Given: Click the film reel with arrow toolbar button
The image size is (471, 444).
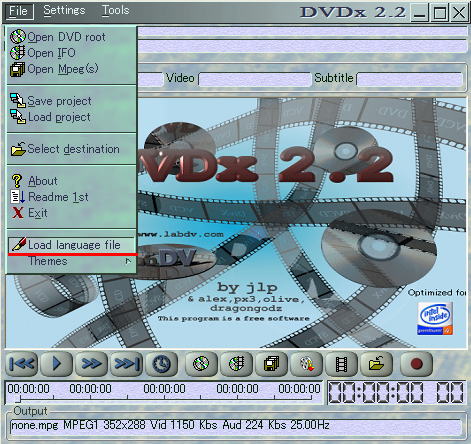Looking at the screenshot, I should pyautogui.click(x=307, y=364).
